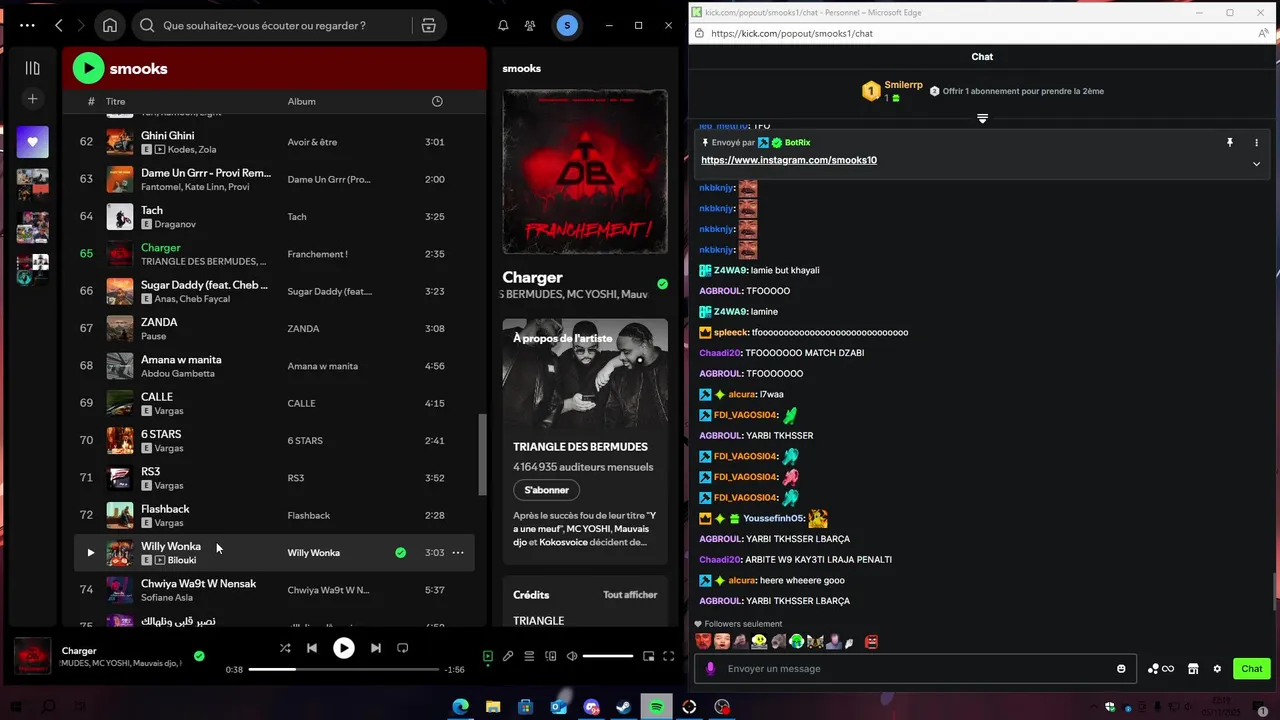This screenshot has height=720, width=1280.
Task: Open the Spotify profile avatar S
Action: pos(567,25)
